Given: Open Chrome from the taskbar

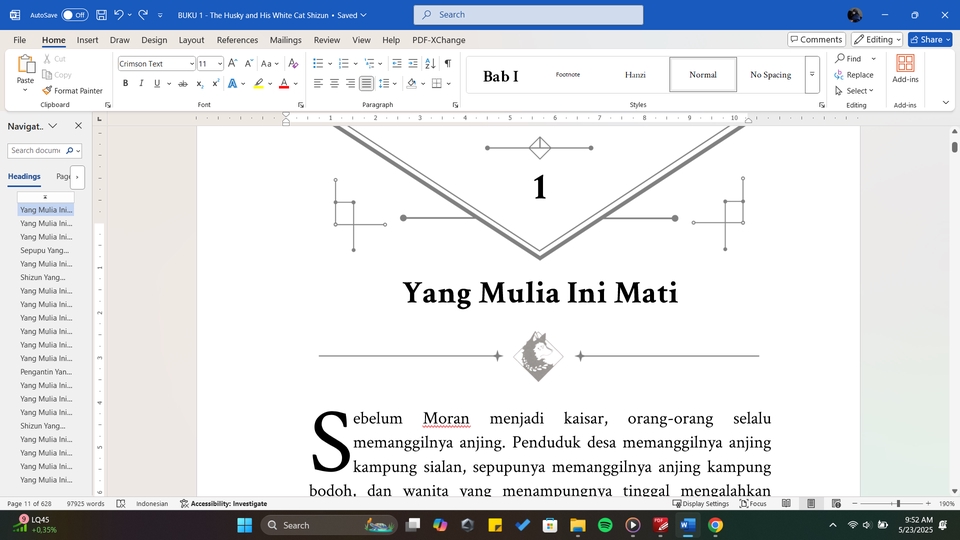Looking at the screenshot, I should tap(715, 525).
